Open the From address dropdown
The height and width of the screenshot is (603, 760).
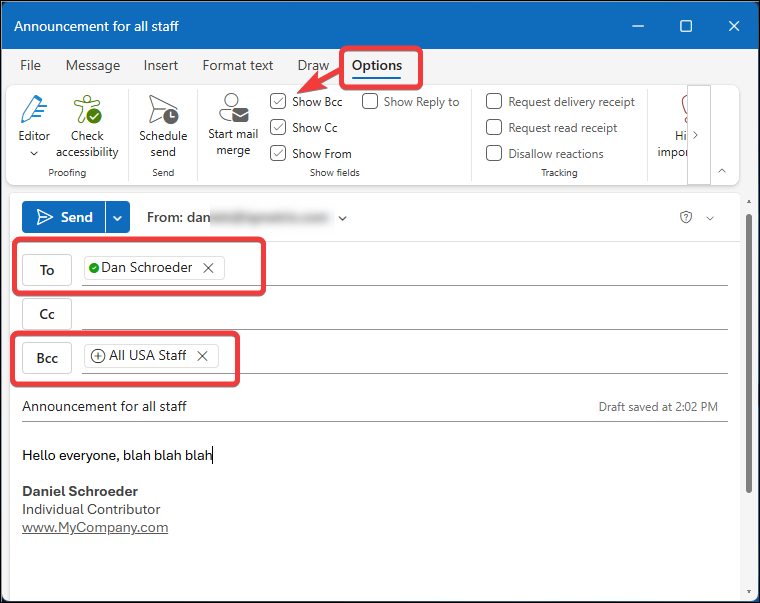pyautogui.click(x=343, y=218)
